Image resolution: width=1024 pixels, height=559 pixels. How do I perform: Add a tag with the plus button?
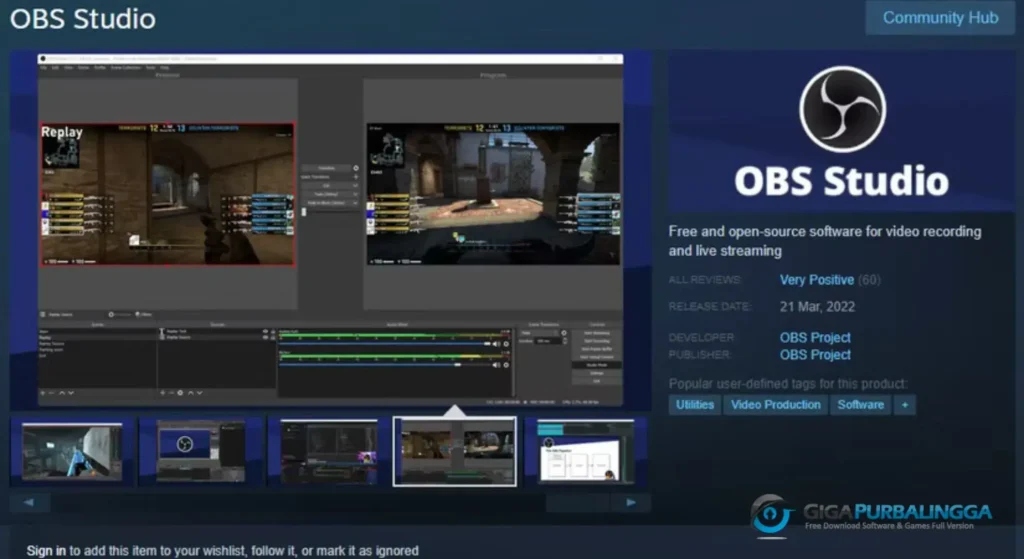tap(904, 405)
